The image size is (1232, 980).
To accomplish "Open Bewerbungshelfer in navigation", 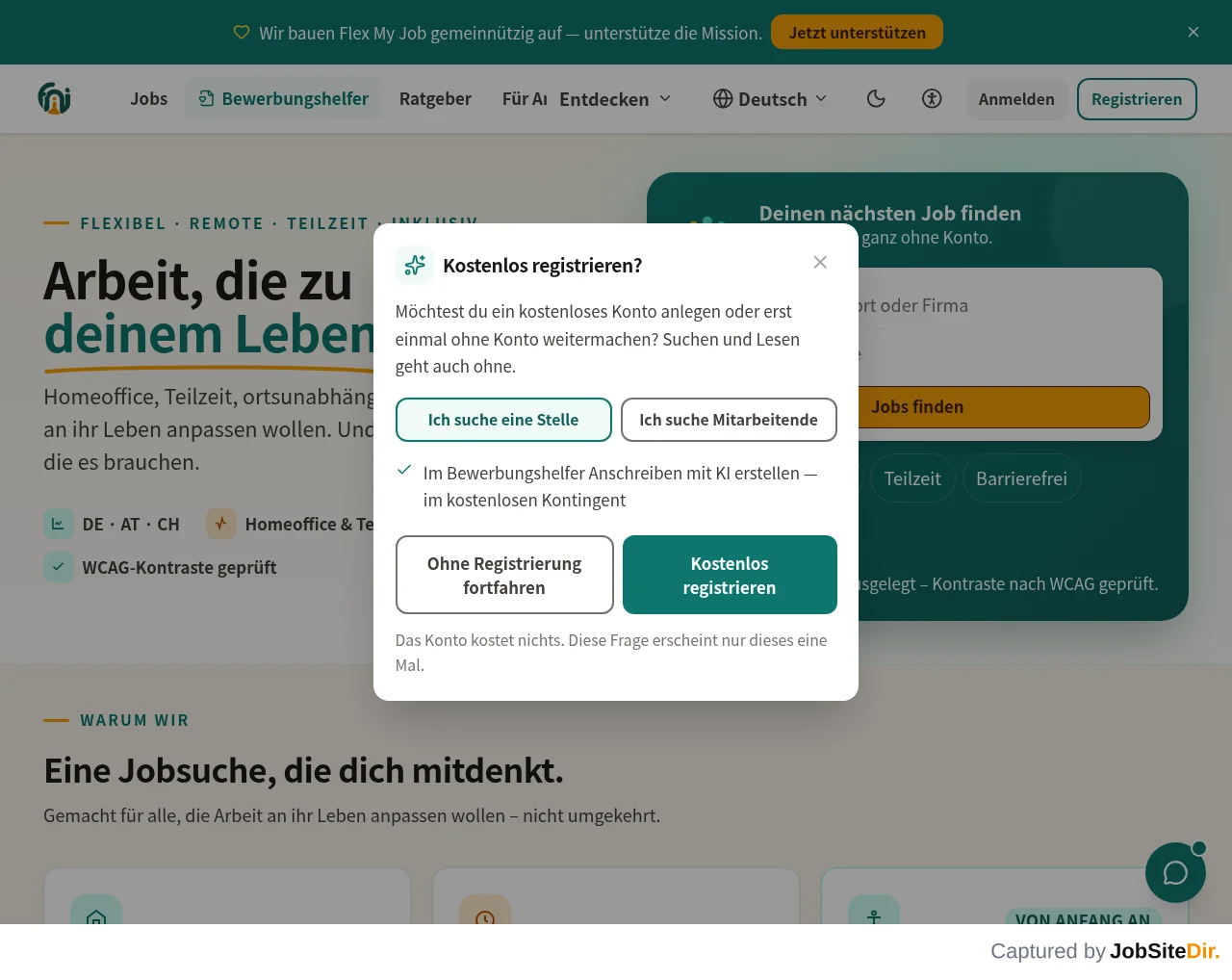I will point(284,99).
